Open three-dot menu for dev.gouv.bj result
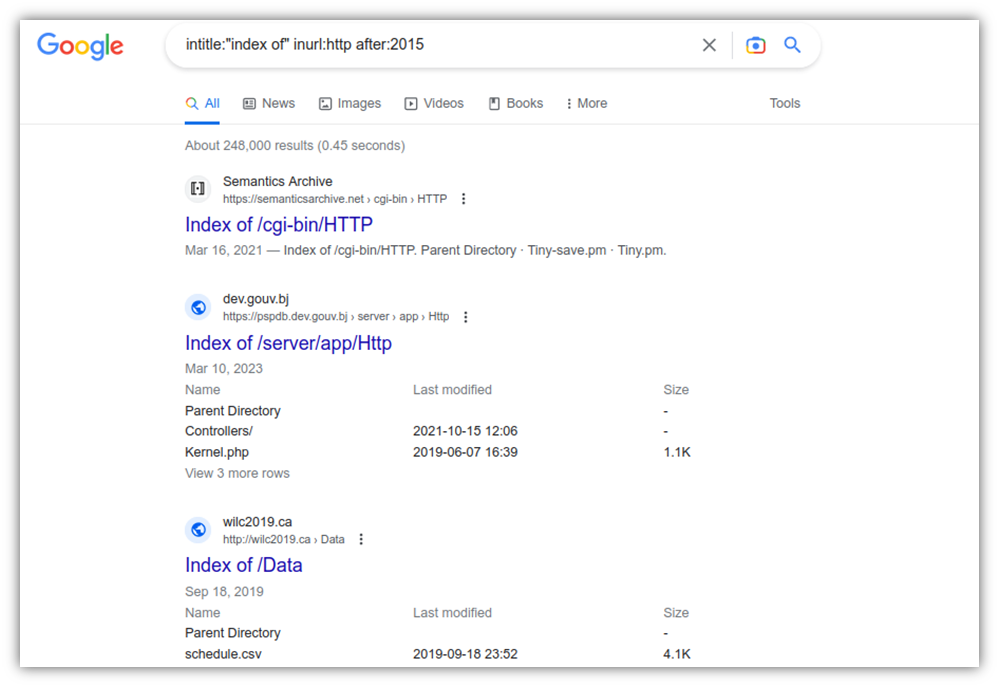The height and width of the screenshot is (687, 999). click(x=466, y=317)
